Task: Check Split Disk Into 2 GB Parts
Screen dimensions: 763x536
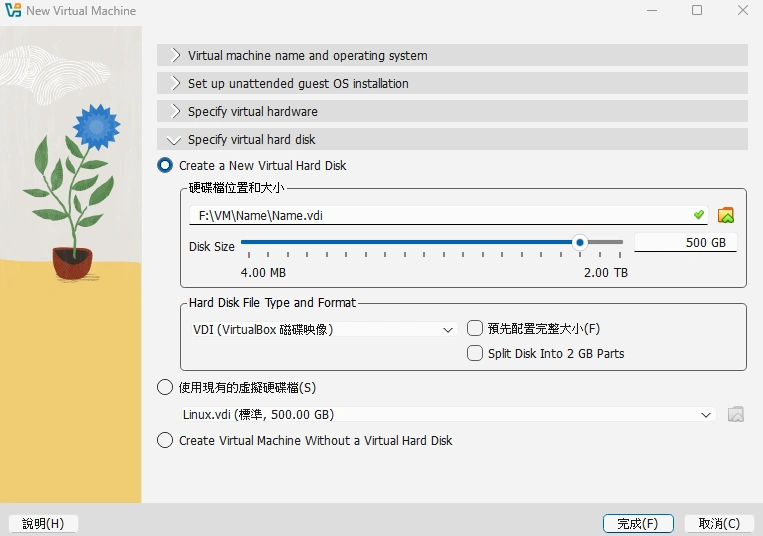Action: click(476, 353)
